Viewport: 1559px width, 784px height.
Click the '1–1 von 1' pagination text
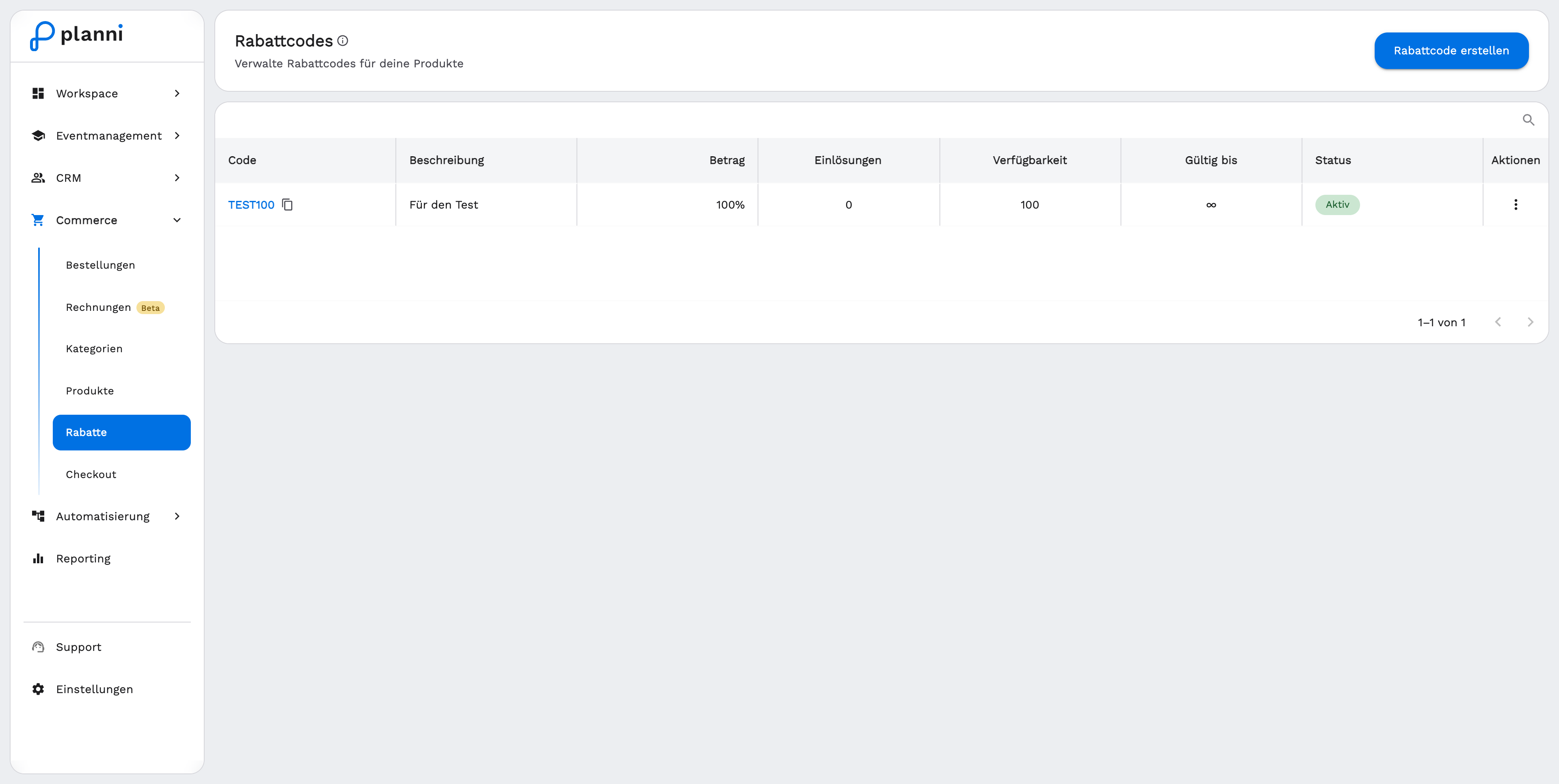tap(1442, 323)
